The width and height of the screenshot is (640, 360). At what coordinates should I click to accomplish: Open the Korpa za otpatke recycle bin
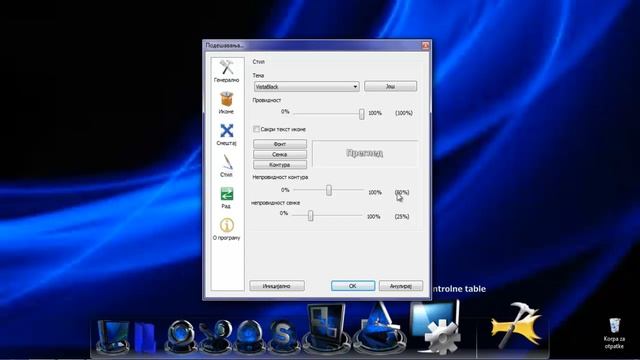614,334
